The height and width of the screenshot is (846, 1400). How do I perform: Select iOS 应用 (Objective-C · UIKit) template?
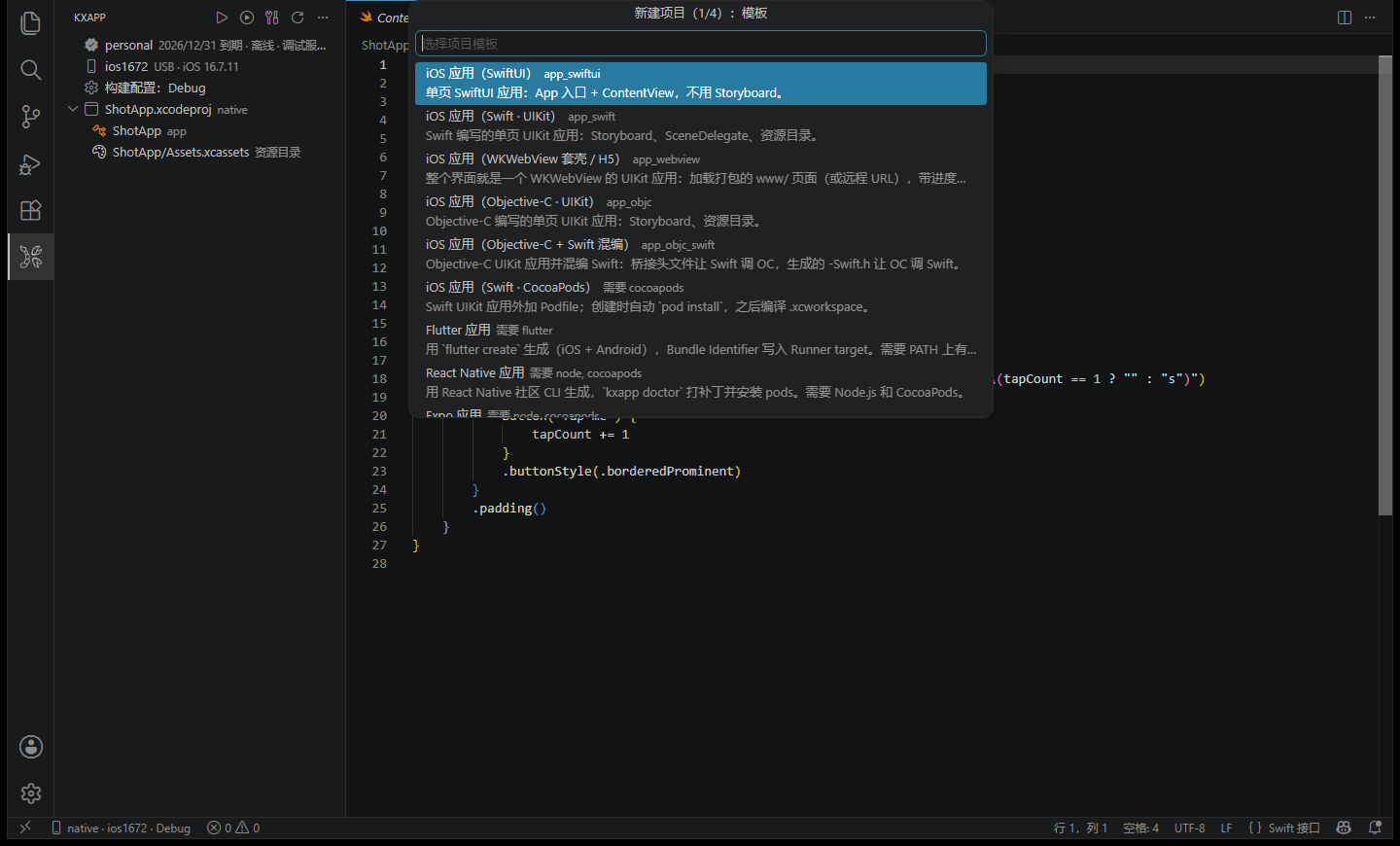[x=701, y=212]
